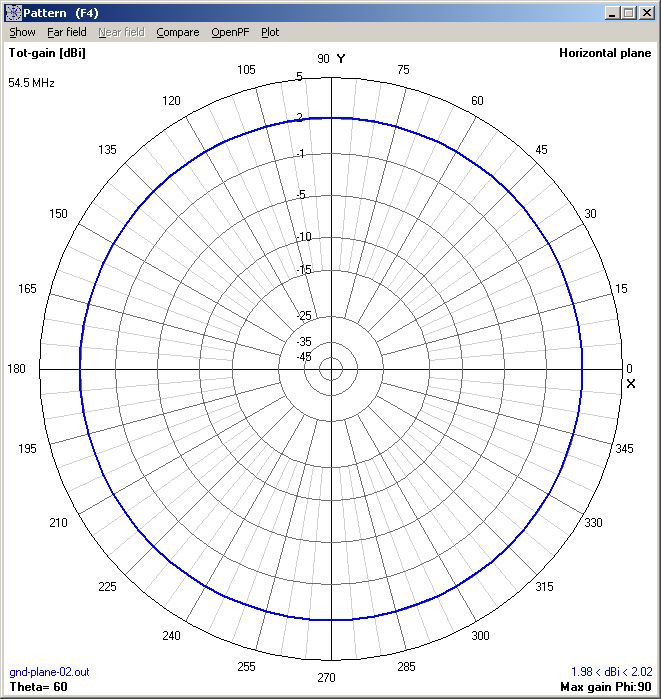Click the Pattern window title bar icon
The image size is (661, 699).
point(13,12)
